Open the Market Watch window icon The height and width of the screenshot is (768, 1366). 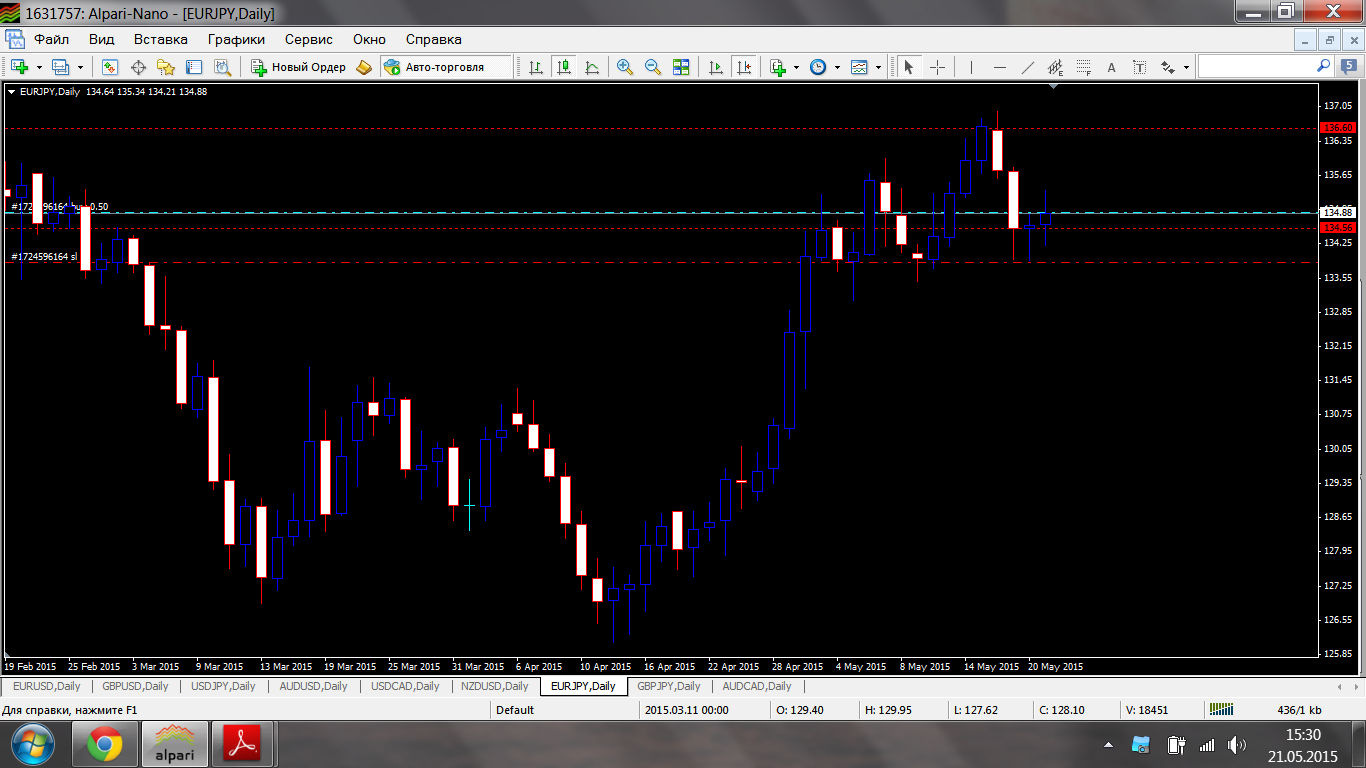[x=110, y=67]
